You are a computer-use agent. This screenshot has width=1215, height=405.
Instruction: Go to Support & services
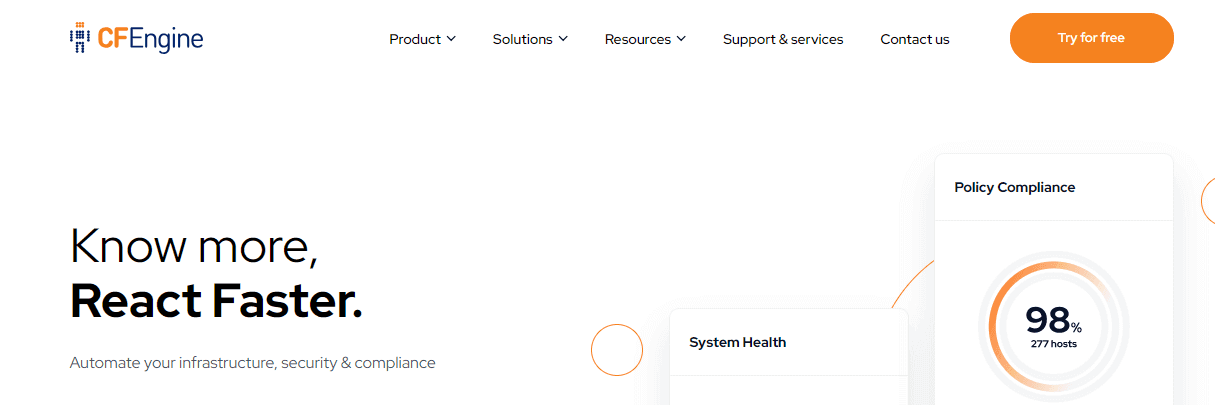tap(783, 39)
